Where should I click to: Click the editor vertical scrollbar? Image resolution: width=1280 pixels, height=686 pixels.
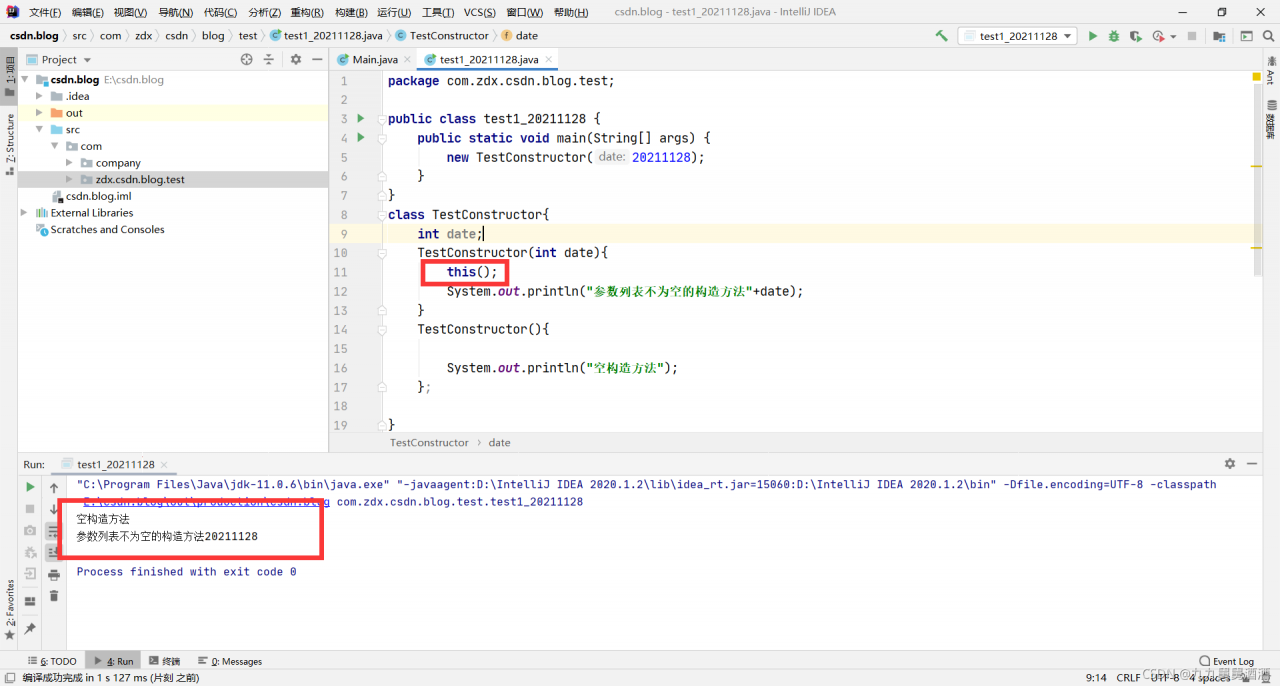[x=1256, y=178]
